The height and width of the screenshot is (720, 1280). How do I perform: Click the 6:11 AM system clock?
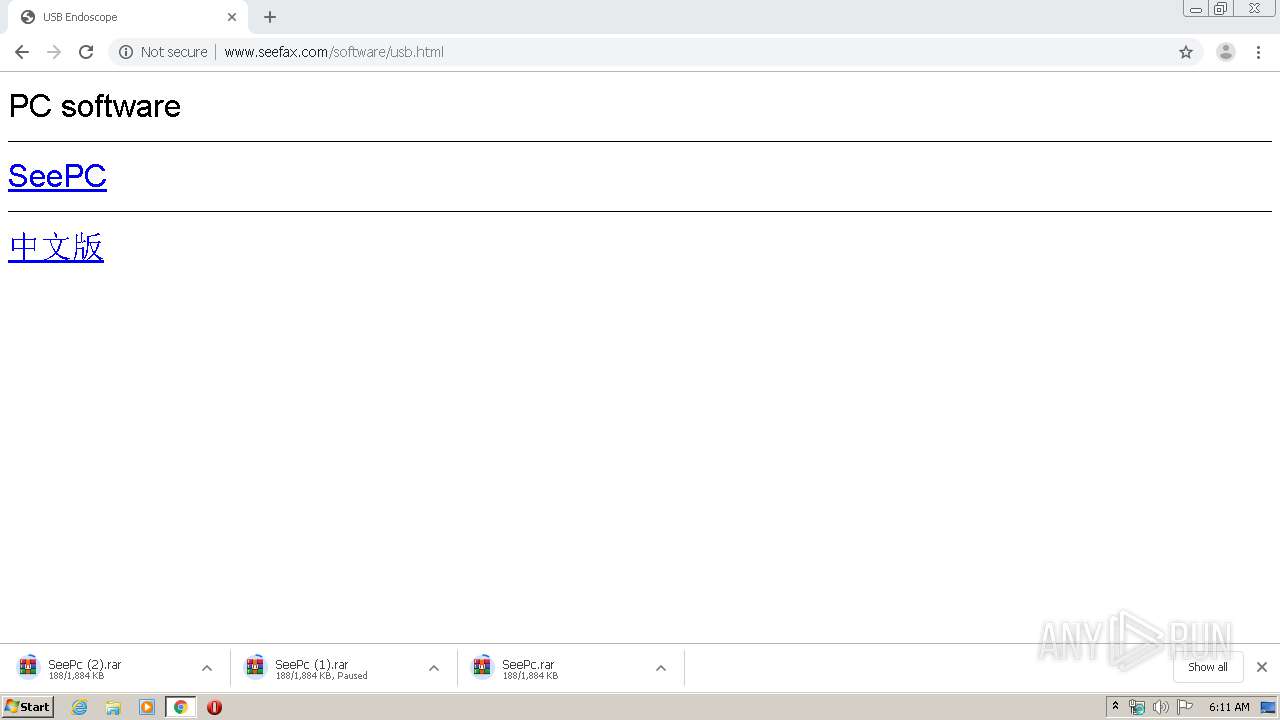point(1229,707)
